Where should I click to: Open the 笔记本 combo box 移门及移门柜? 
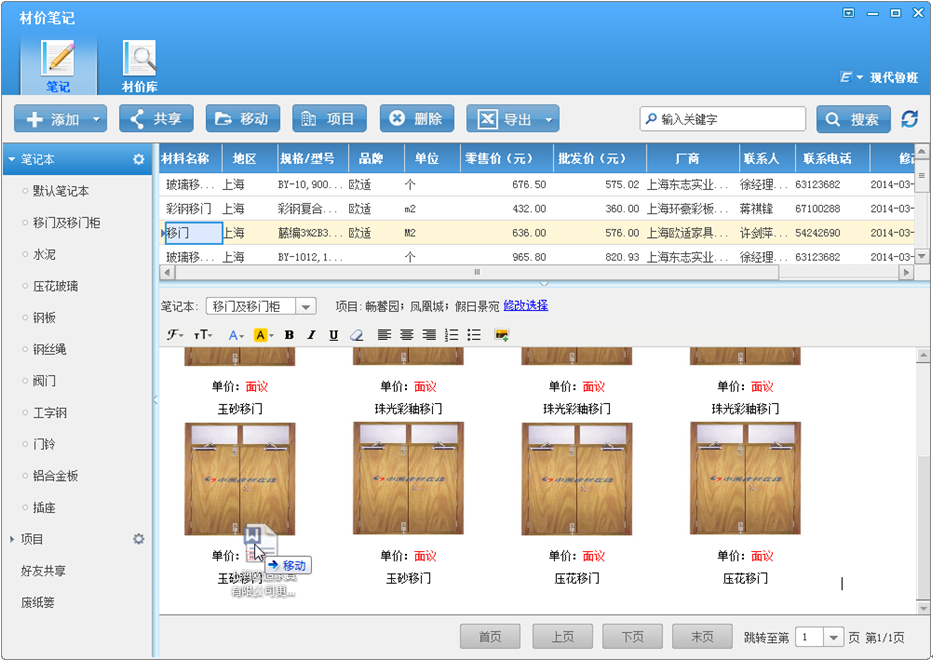(x=261, y=306)
